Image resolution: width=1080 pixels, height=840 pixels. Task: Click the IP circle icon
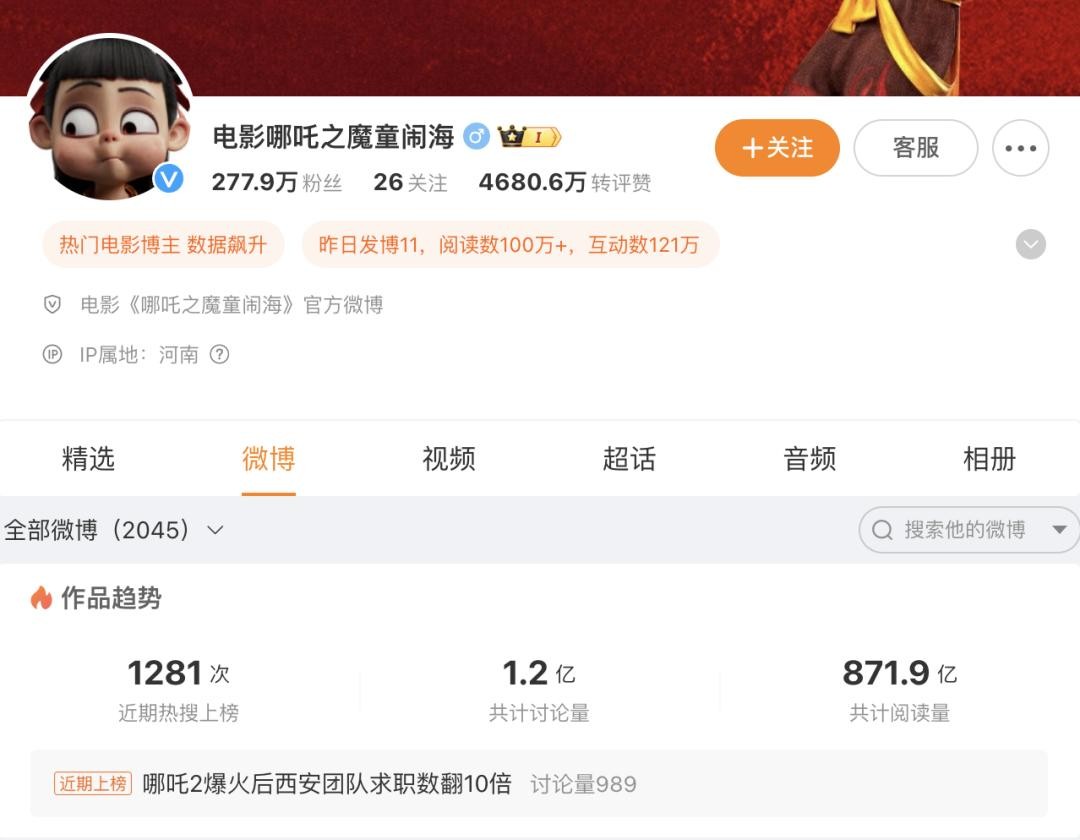(x=52, y=355)
